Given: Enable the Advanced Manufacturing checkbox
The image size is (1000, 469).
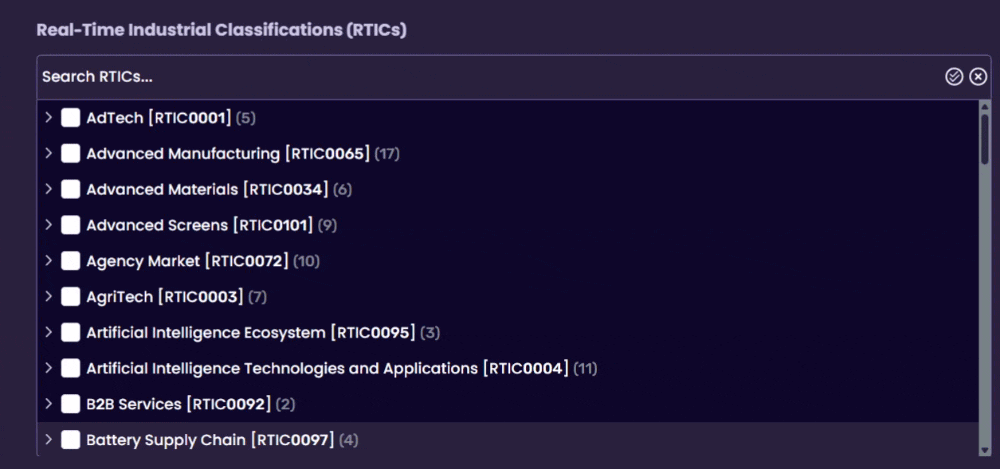Looking at the screenshot, I should coord(70,154).
